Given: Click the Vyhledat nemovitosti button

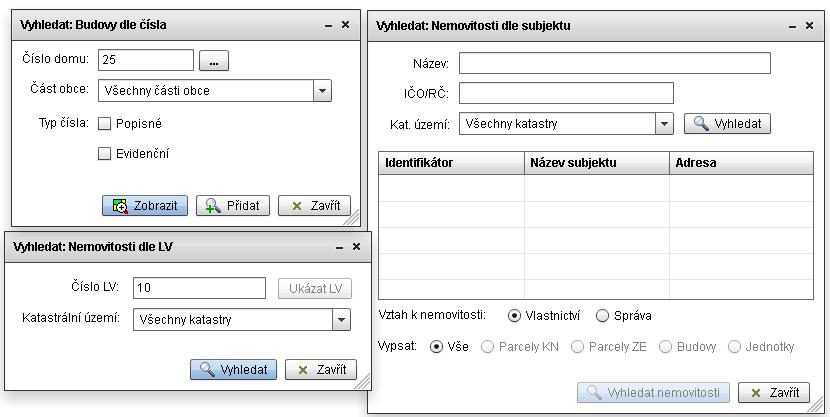Looking at the screenshot, I should (x=653, y=393).
